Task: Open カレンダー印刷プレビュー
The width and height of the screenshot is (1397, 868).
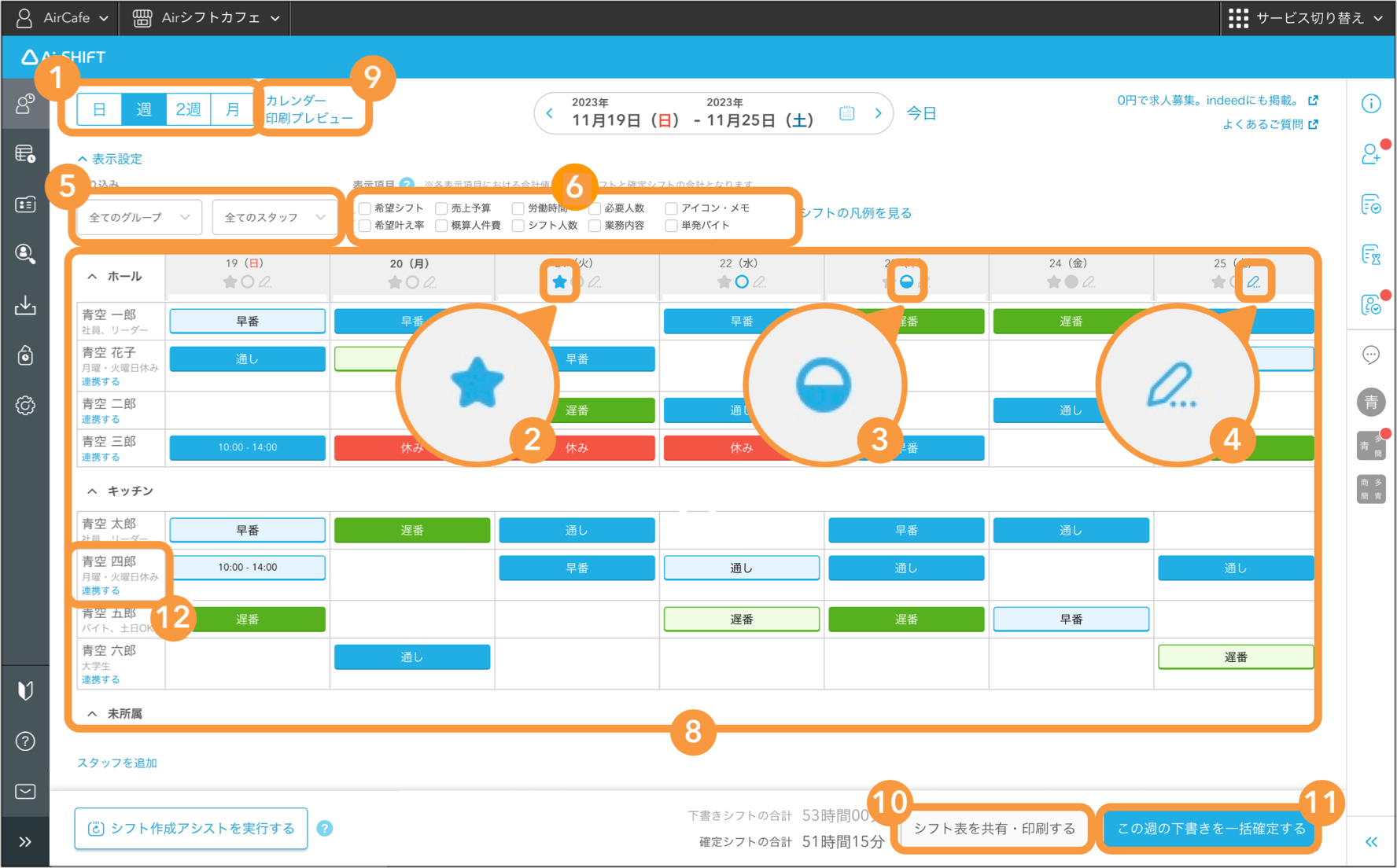Action: (x=309, y=109)
